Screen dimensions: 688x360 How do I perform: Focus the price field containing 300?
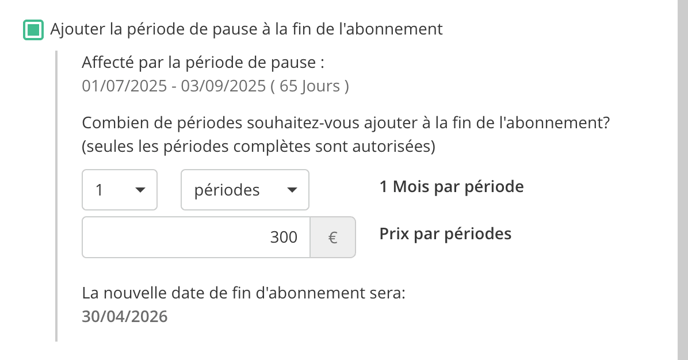[x=196, y=237]
